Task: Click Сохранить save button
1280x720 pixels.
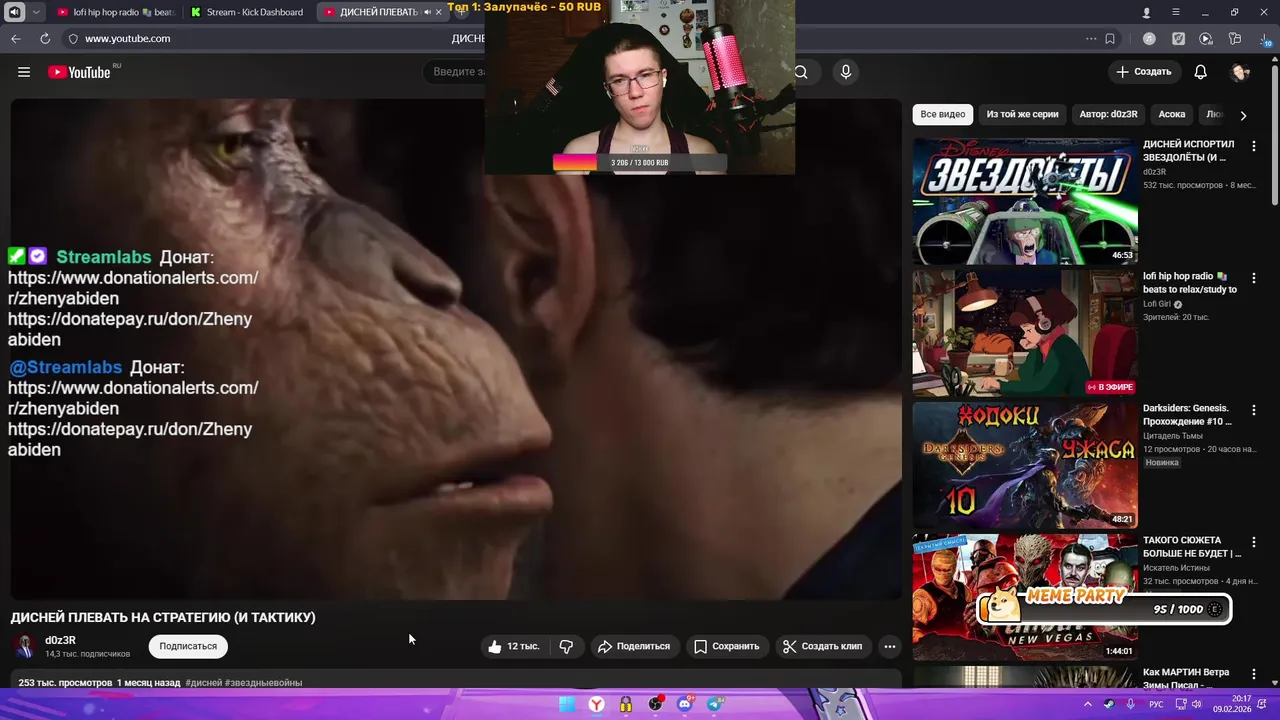Action: [727, 646]
